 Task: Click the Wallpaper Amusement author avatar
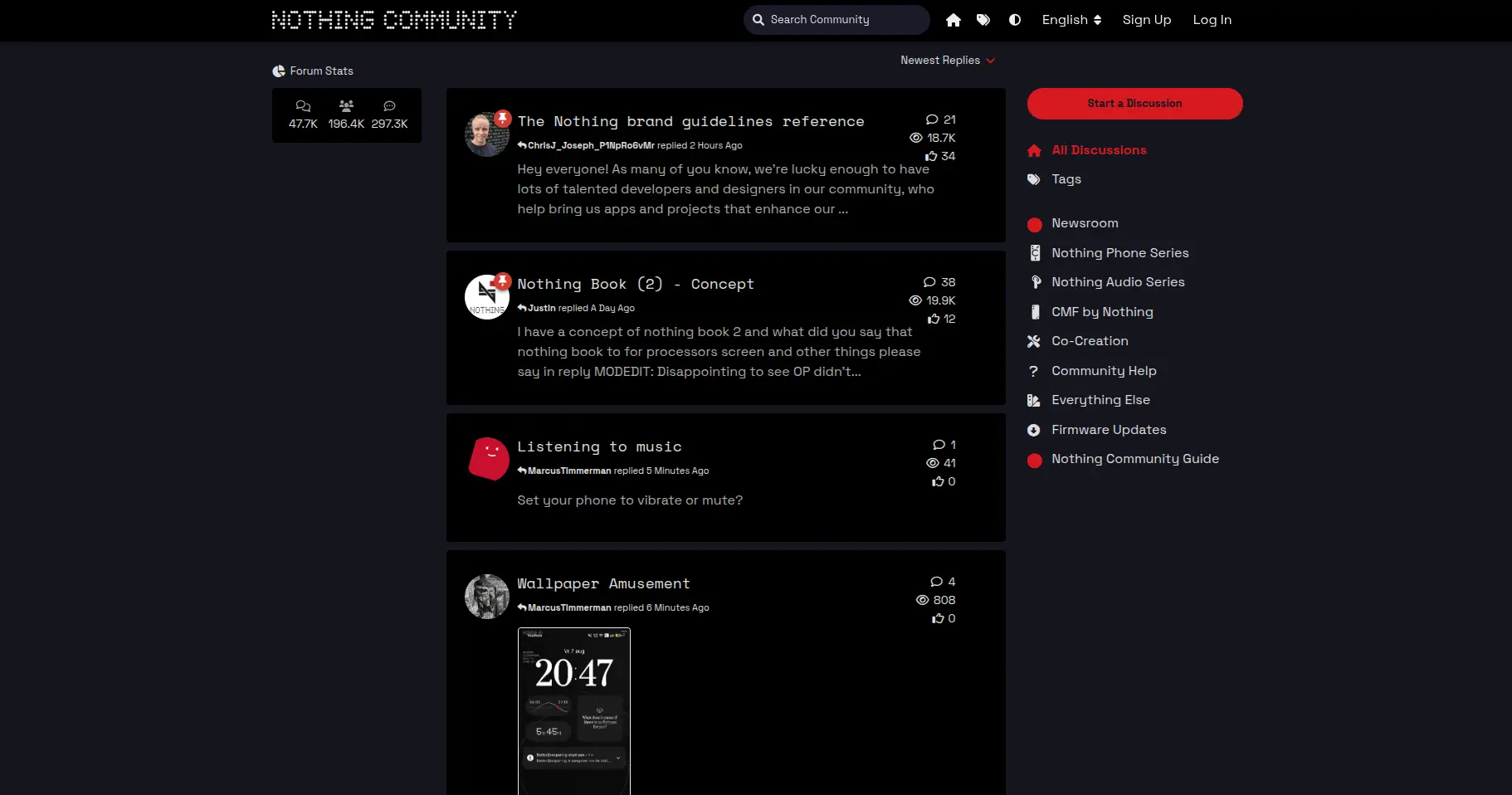click(x=486, y=597)
